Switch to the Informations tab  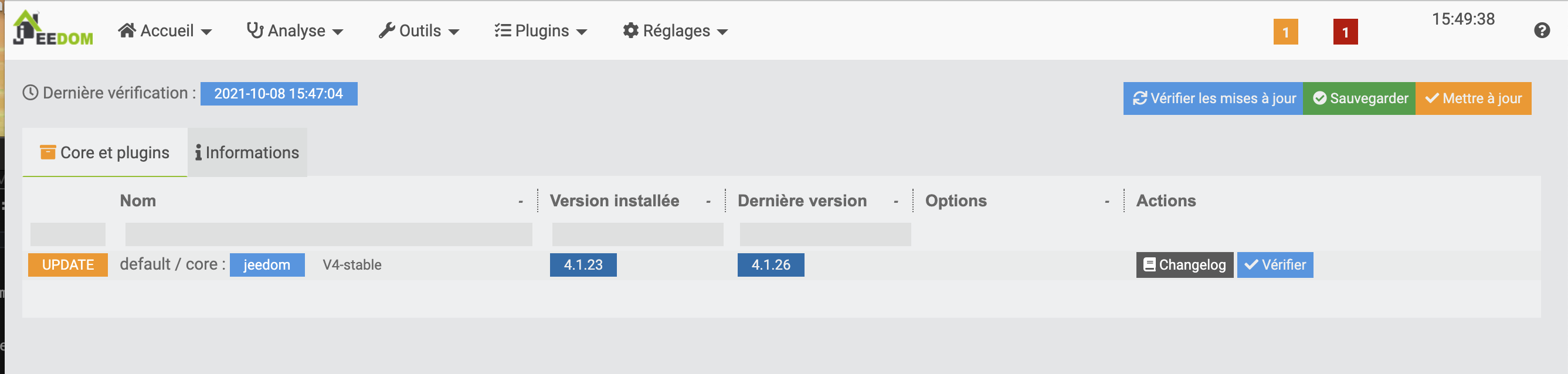coord(247,152)
